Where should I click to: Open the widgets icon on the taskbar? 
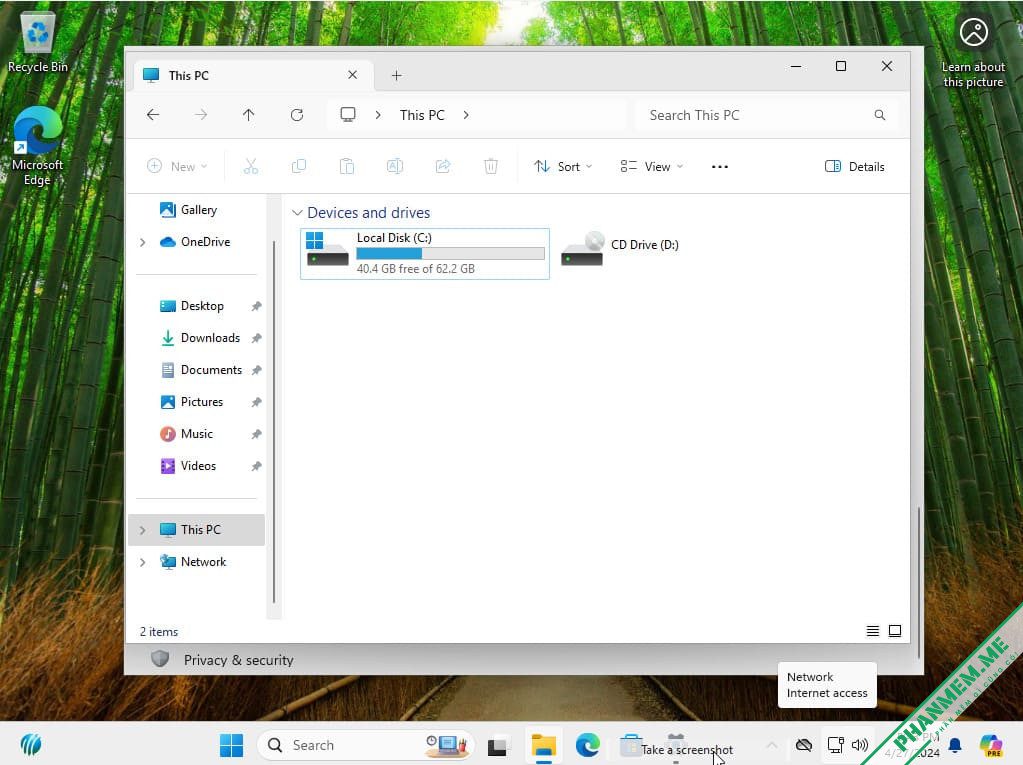tap(31, 745)
